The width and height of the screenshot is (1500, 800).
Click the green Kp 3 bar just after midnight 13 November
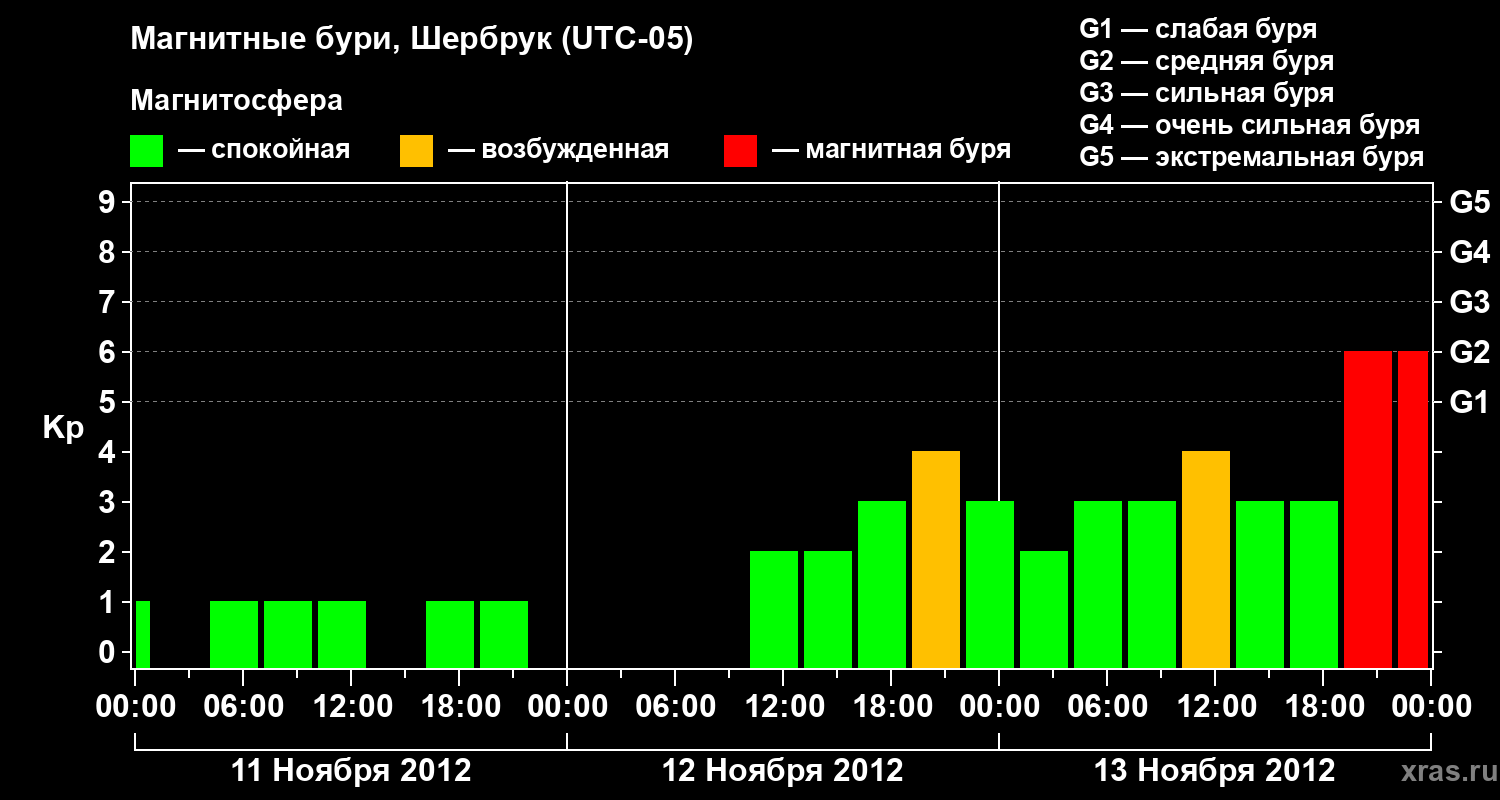tap(990, 585)
